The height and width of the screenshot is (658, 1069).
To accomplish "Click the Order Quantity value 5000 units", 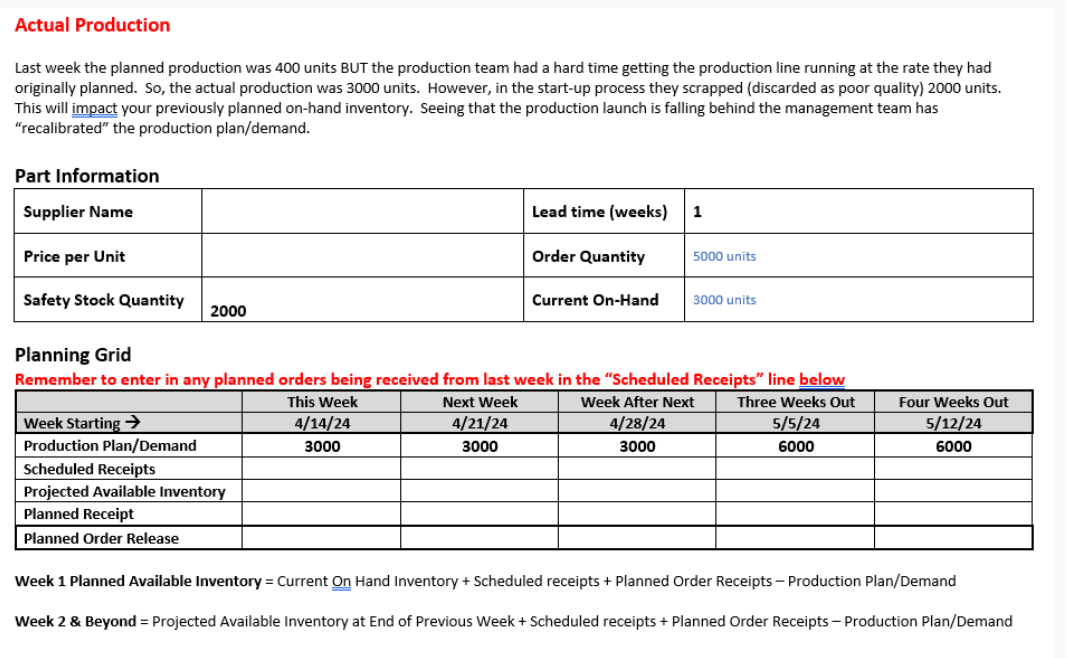I will [724, 256].
